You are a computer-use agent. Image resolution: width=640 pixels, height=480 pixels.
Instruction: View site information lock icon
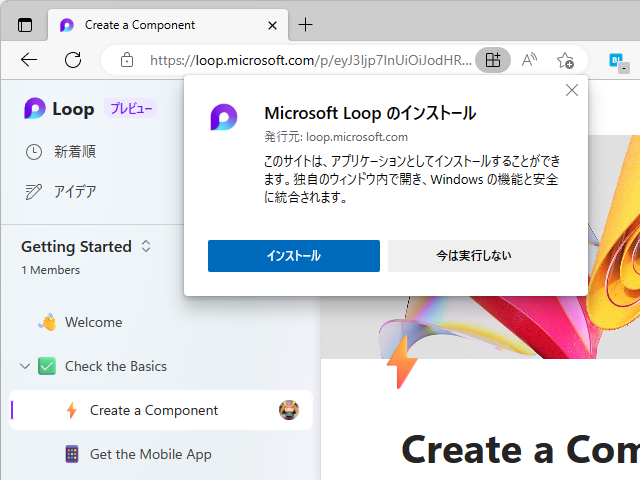click(127, 60)
